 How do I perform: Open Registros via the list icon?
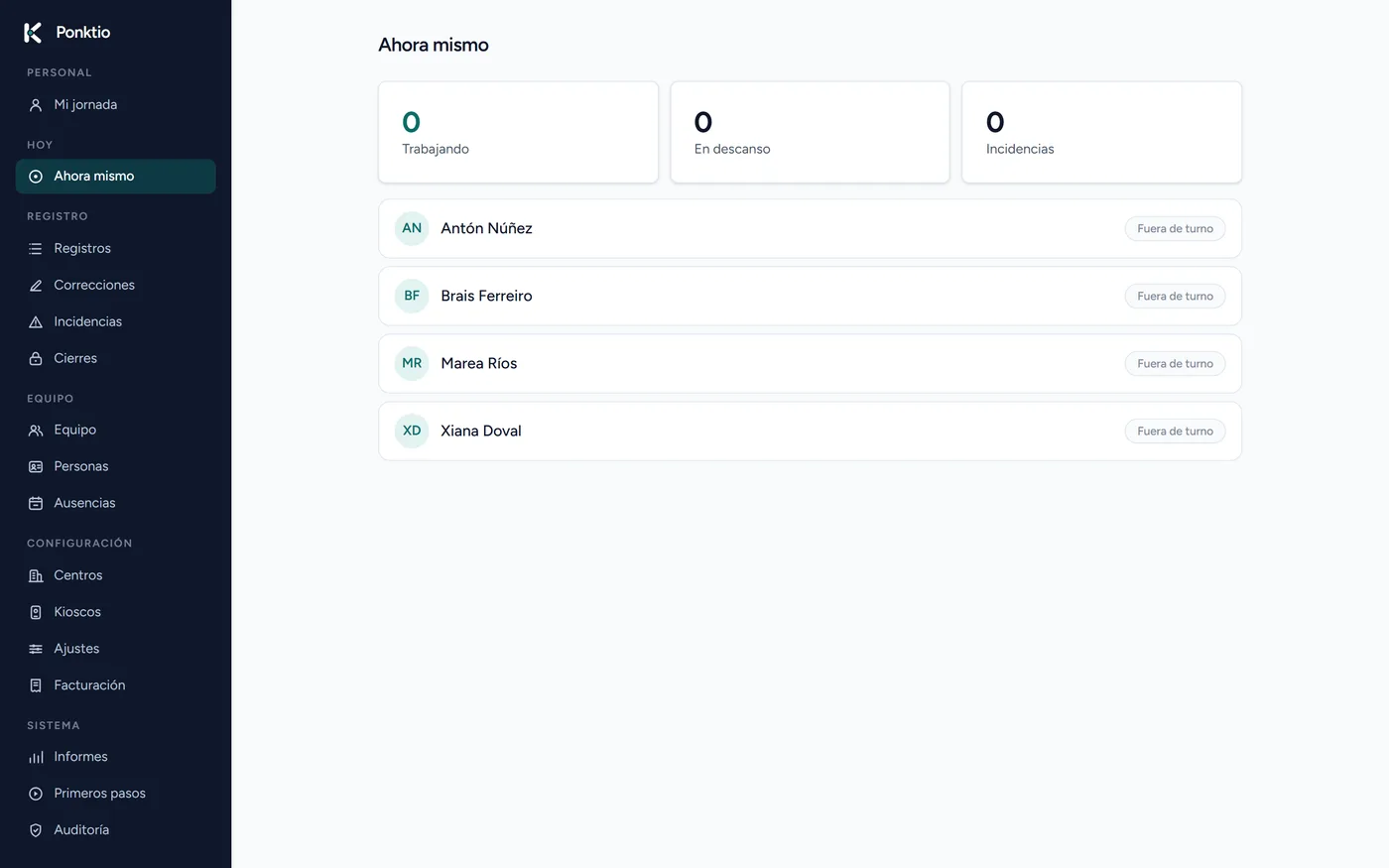pos(36,249)
